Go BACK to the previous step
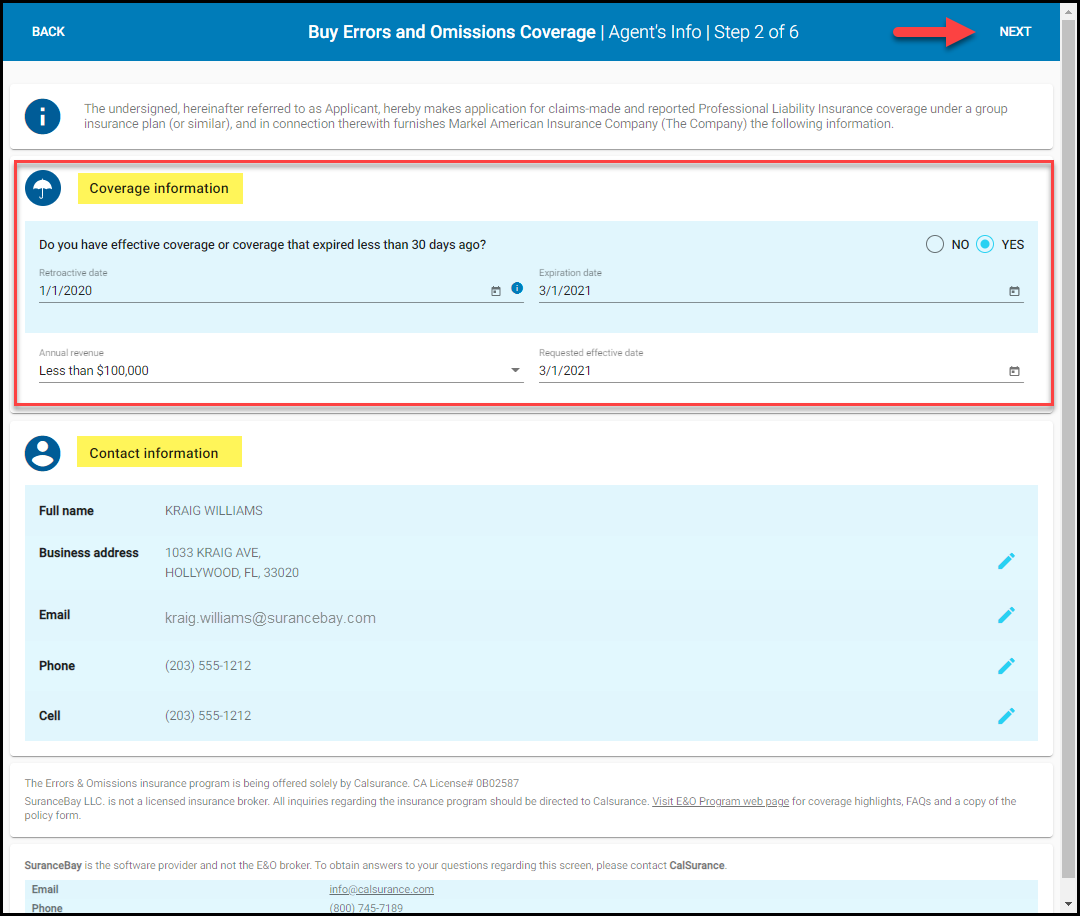This screenshot has width=1080, height=916. point(48,32)
